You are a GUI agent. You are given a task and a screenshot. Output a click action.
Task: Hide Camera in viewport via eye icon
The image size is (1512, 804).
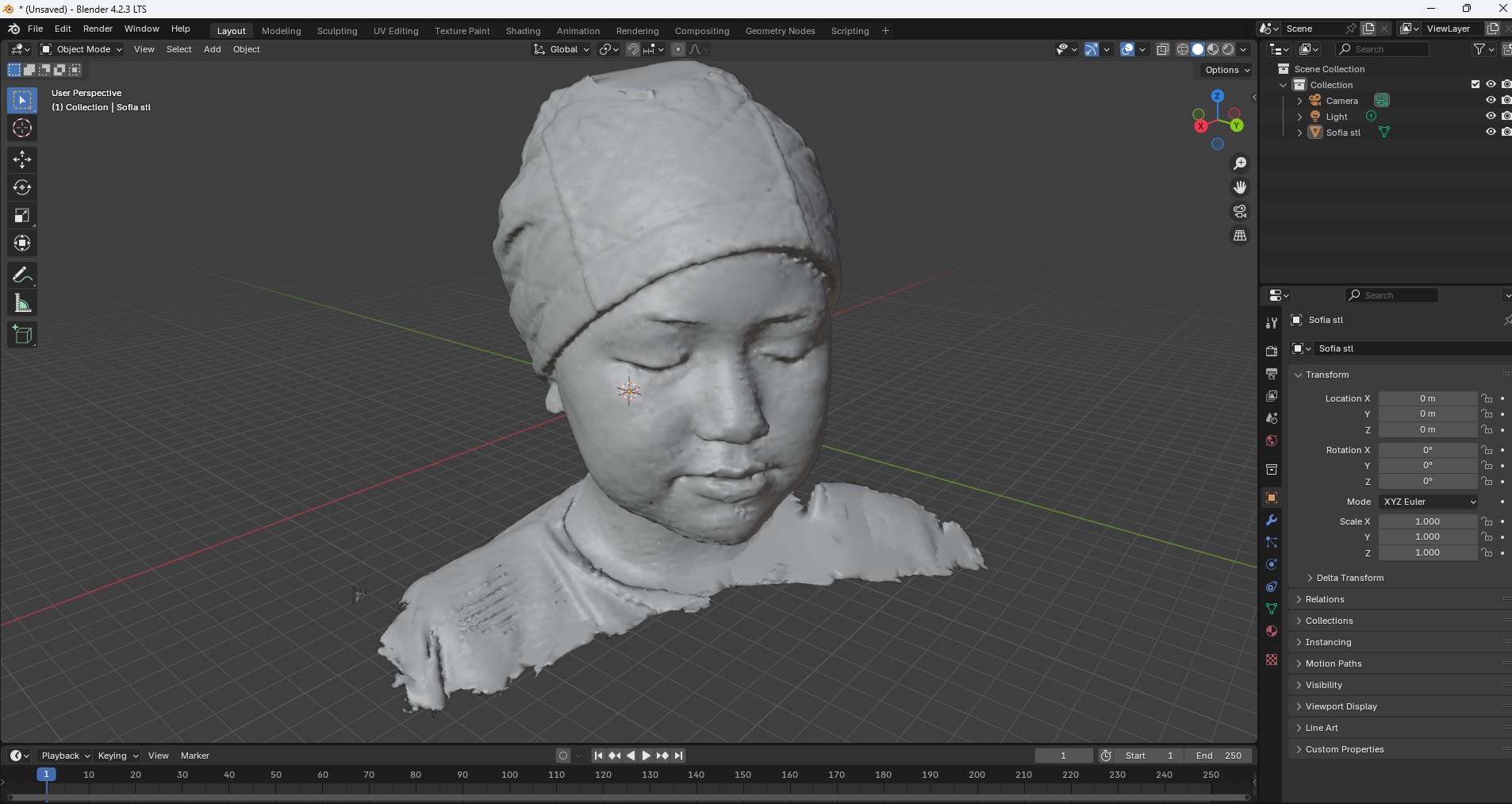coord(1491,101)
